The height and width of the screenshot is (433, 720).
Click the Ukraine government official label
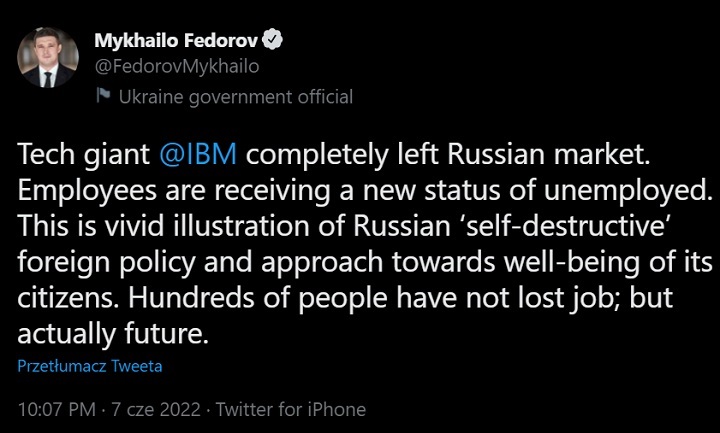[x=235, y=97]
